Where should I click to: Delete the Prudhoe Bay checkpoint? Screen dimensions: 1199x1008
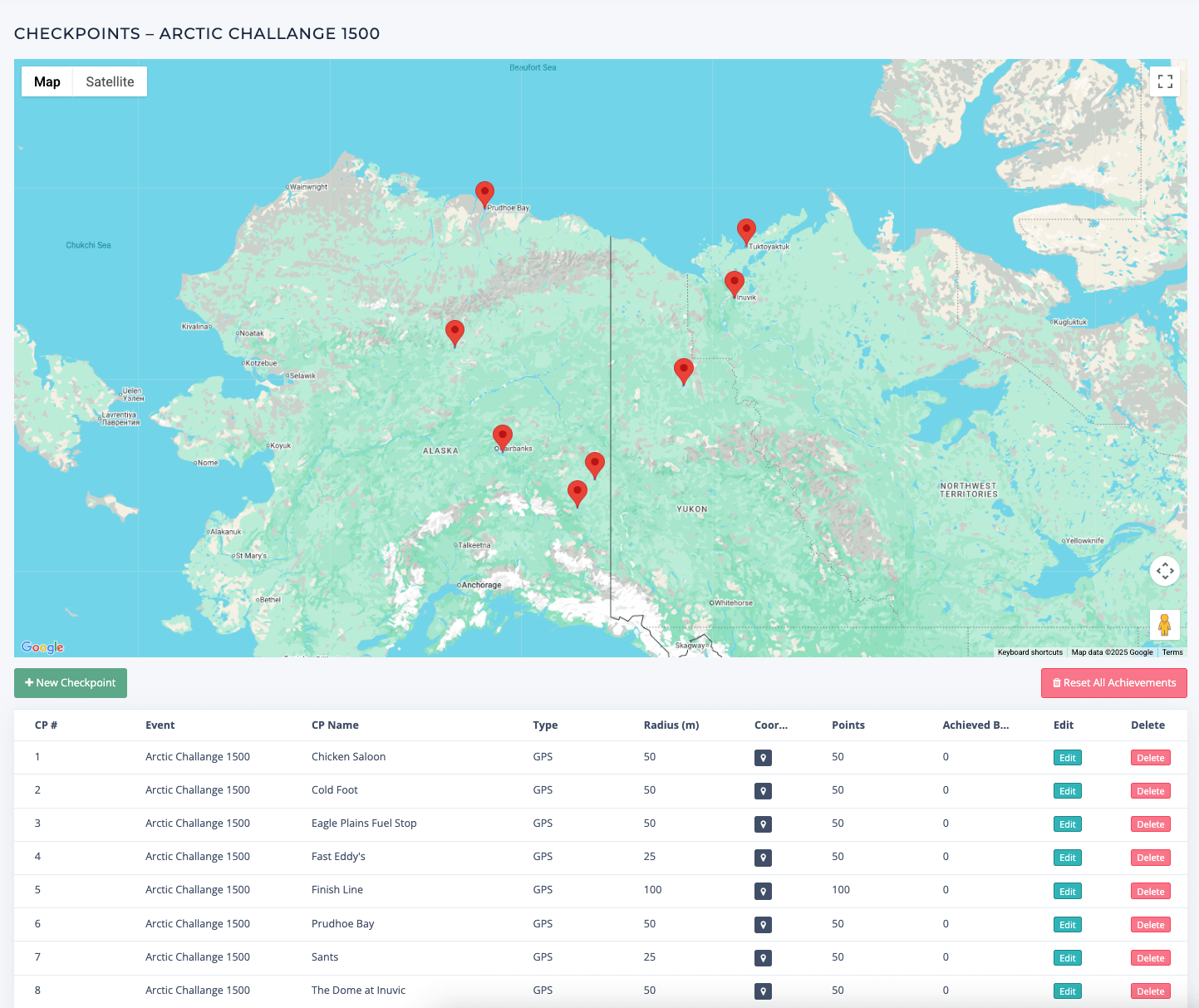(x=1151, y=925)
